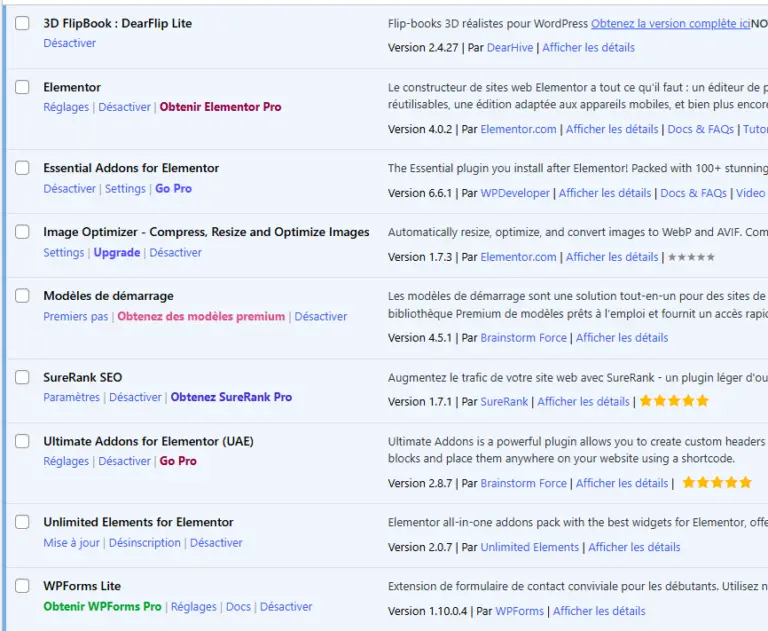Click the grey star rating for Image Optimizer
The image size is (768, 631).
pos(691,257)
